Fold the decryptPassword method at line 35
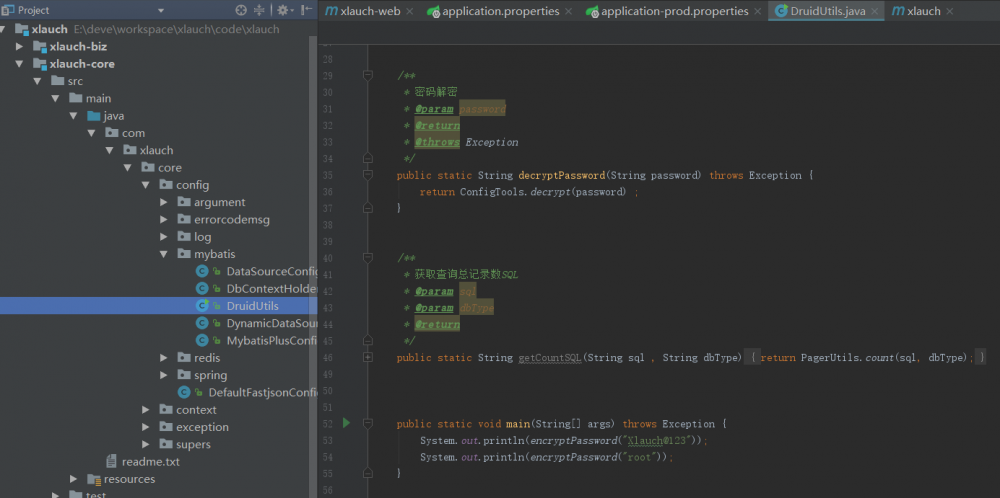Viewport: 1000px width, 498px height. point(367,175)
